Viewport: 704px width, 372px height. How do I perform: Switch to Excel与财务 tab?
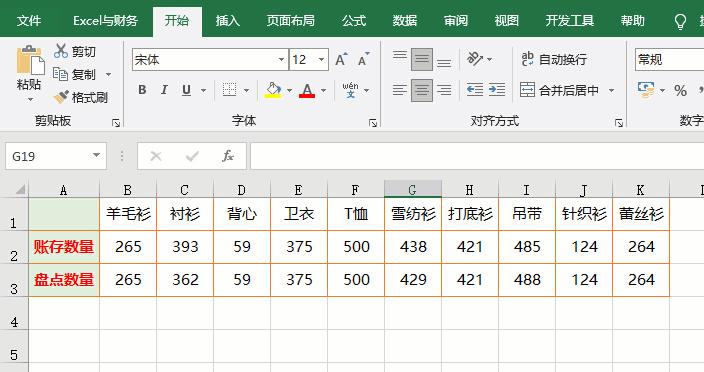pos(106,21)
